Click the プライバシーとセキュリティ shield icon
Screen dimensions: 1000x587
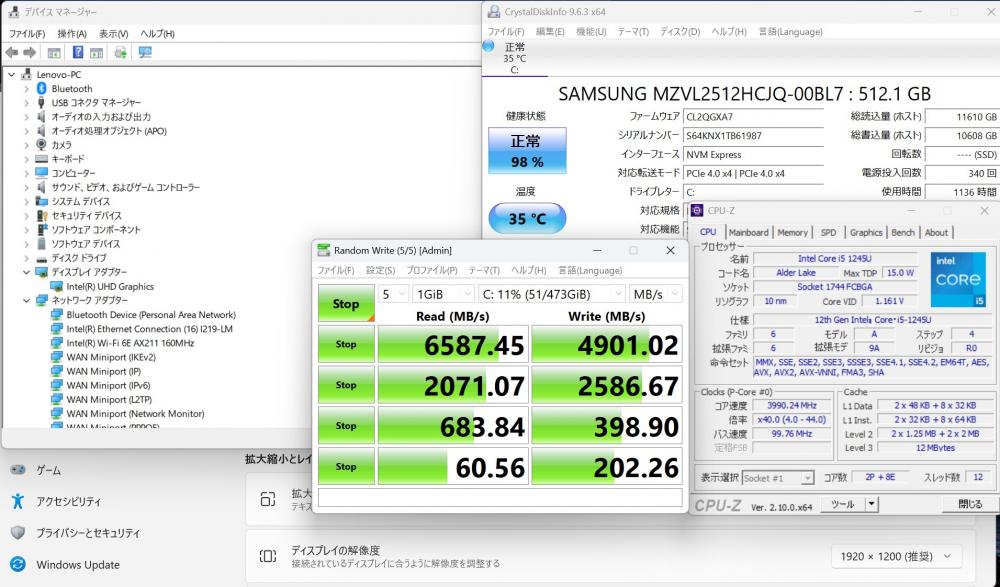tap(18, 532)
